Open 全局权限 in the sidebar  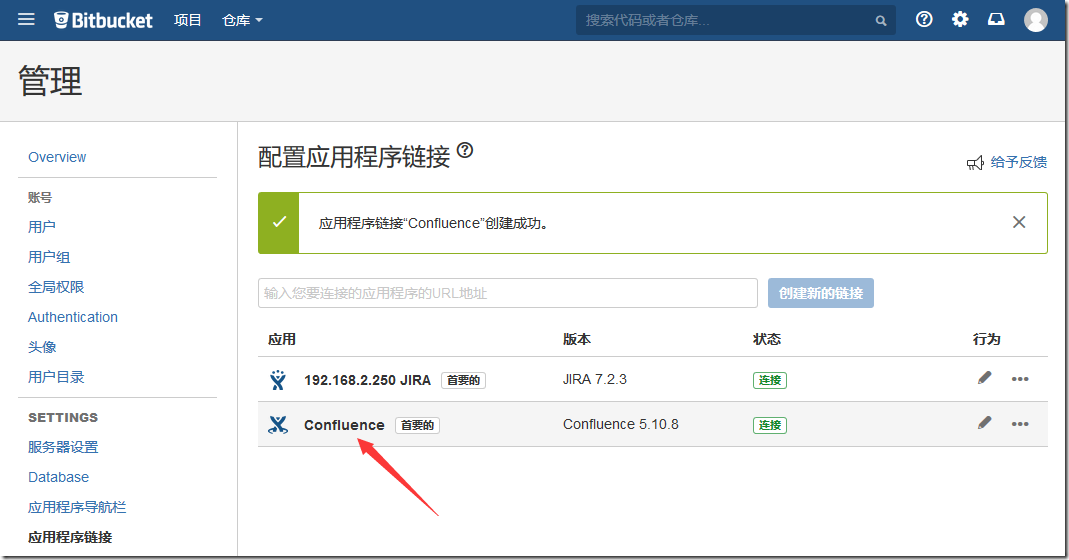(x=56, y=287)
